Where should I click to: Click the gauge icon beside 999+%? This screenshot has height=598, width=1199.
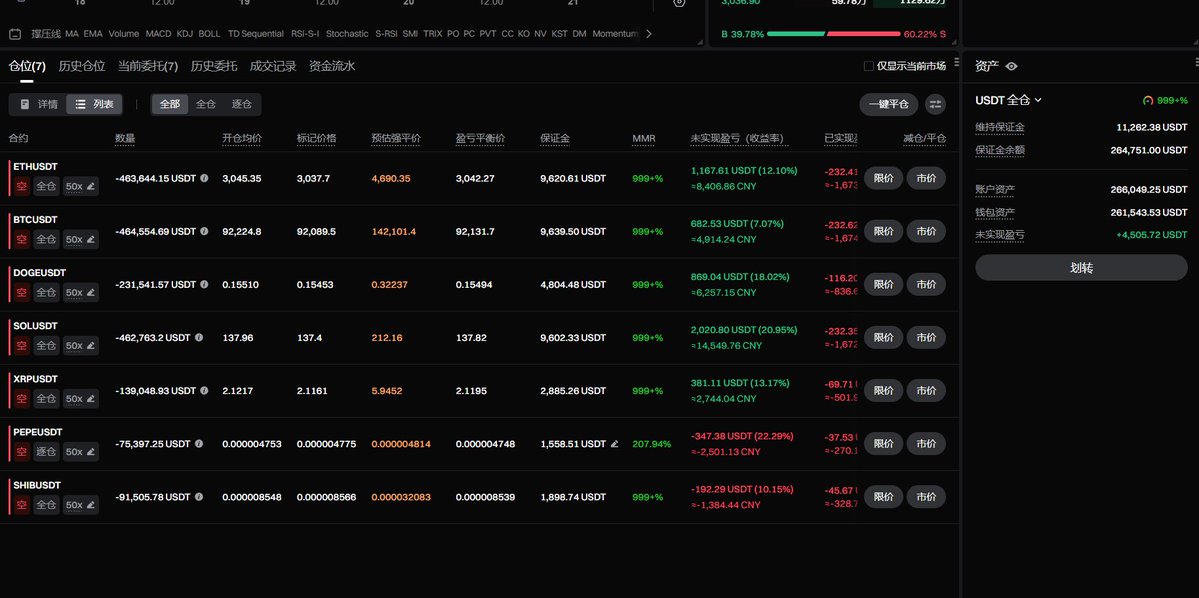tap(1148, 100)
